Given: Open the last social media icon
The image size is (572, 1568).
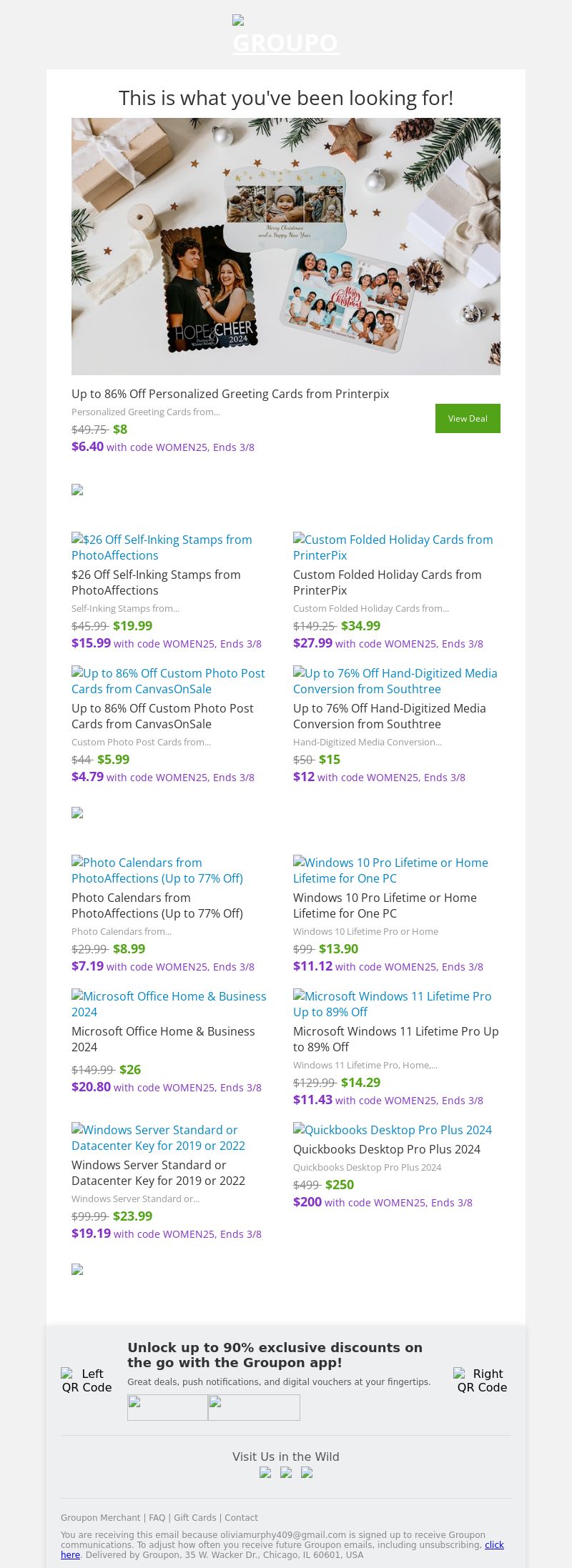Looking at the screenshot, I should pos(307,1472).
